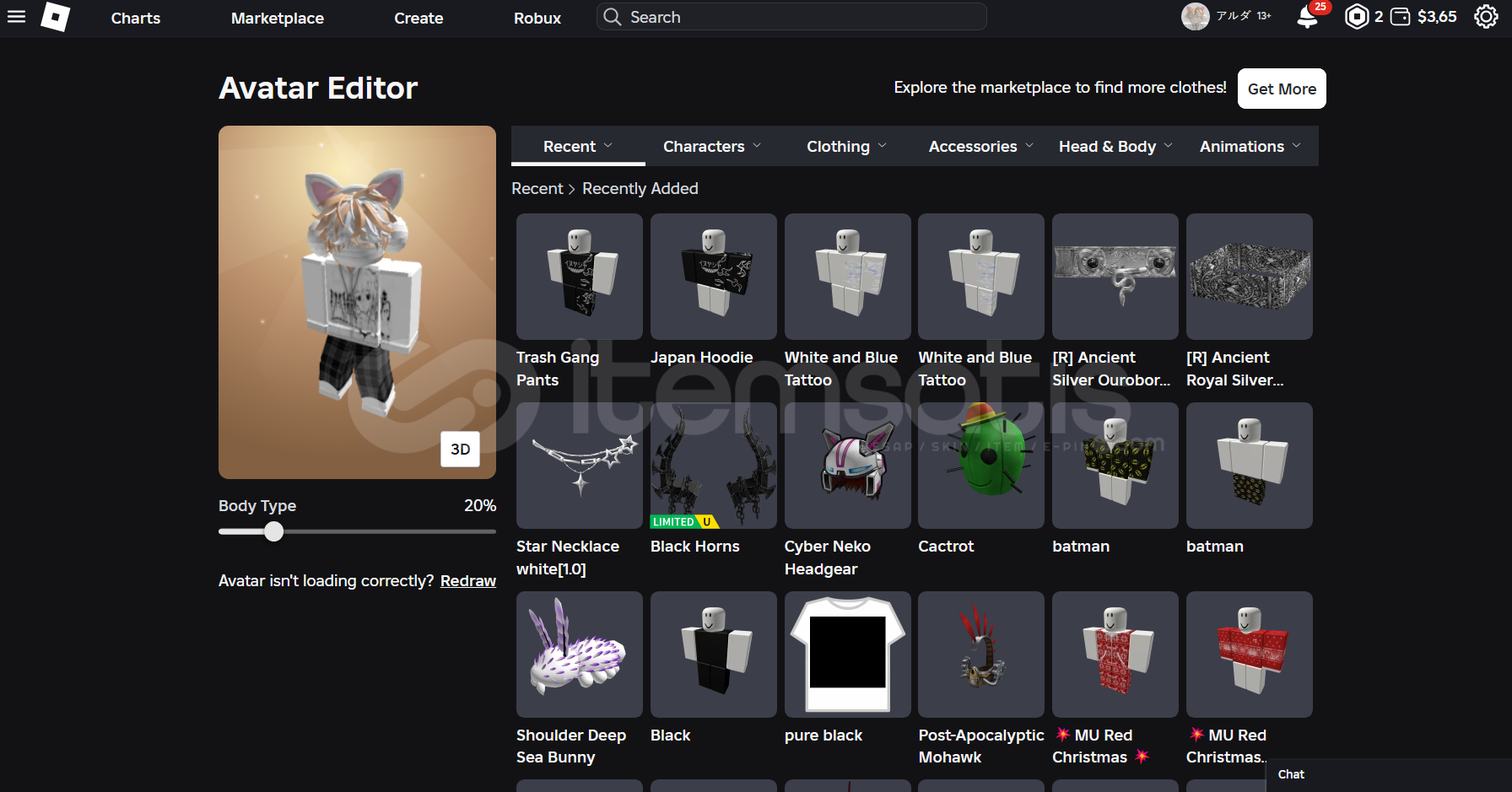
Task: Select the Black pants item
Action: click(714, 655)
